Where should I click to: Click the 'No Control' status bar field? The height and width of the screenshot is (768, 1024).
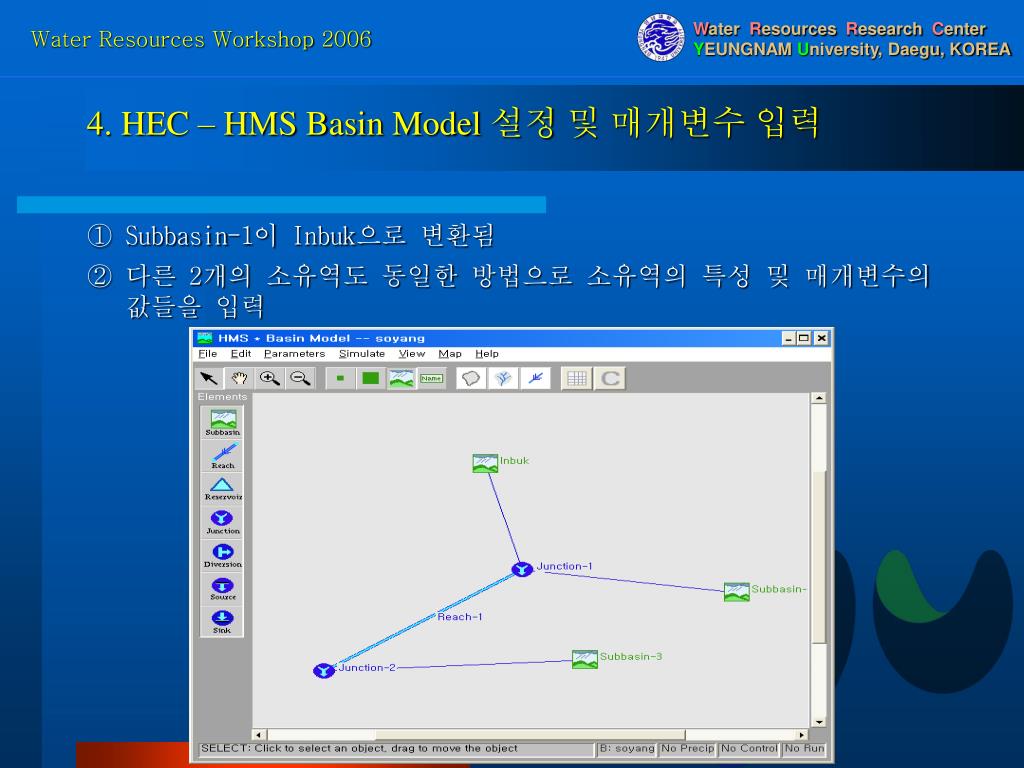(749, 748)
